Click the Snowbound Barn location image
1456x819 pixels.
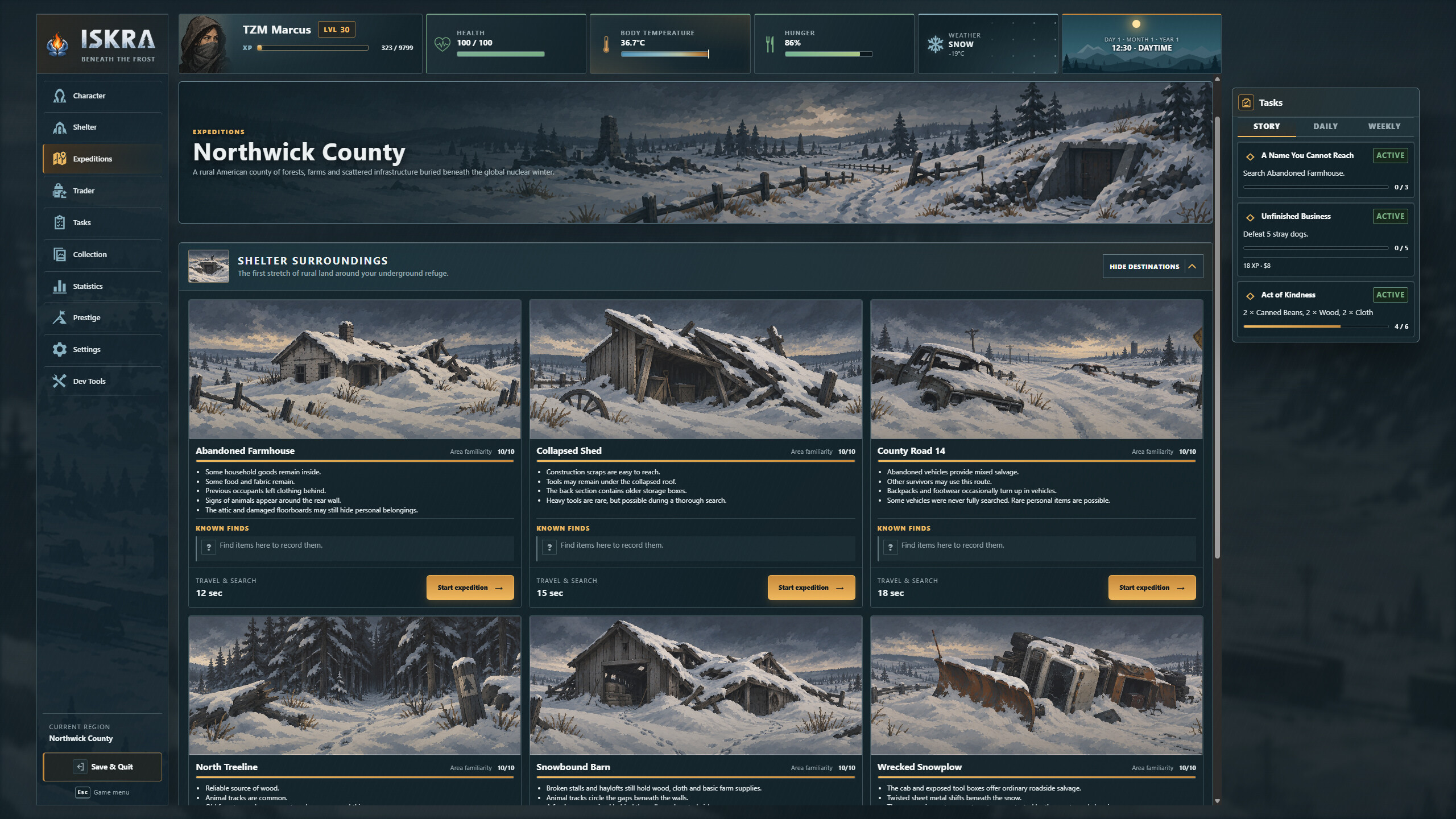tap(696, 685)
